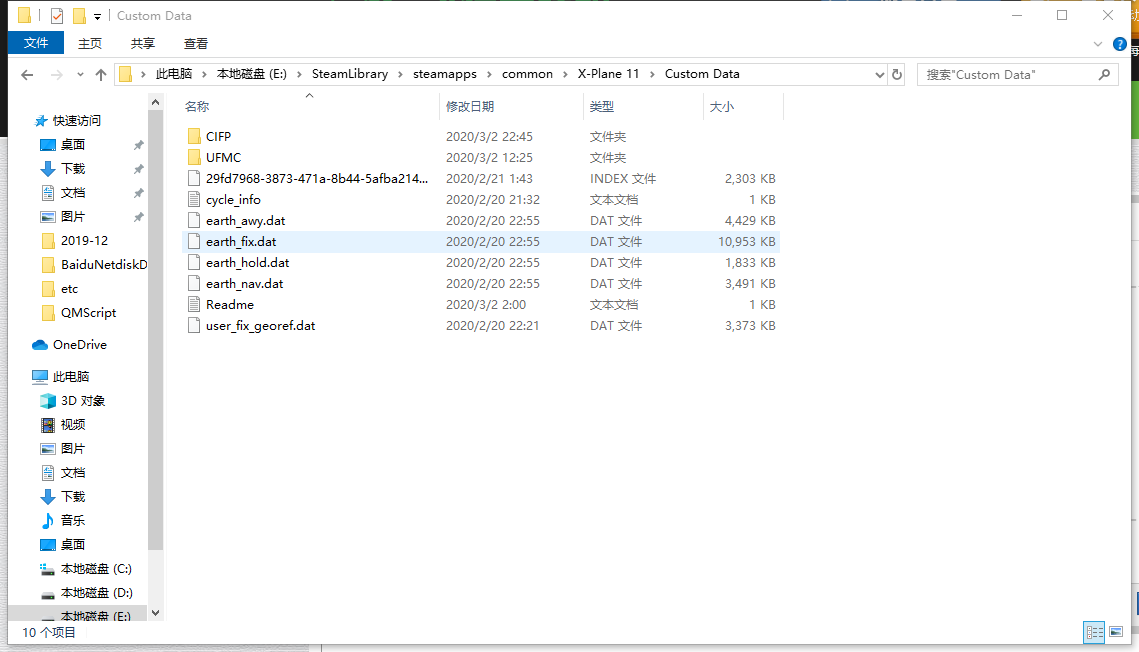Open the 文件 menu tab

click(36, 43)
